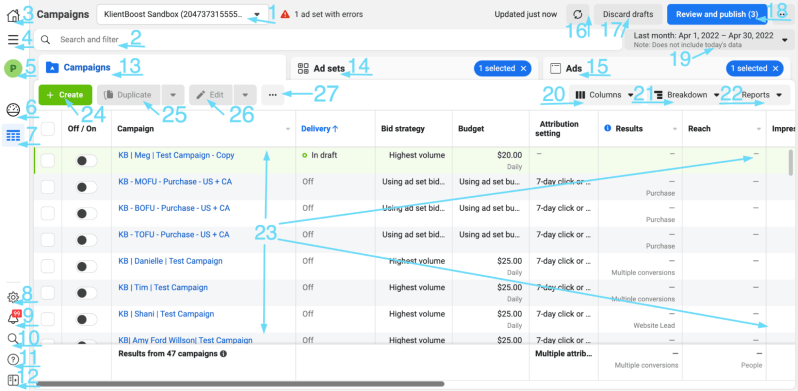Tick the checkbox for KB | Danielle | Test Campaign

click(48, 266)
